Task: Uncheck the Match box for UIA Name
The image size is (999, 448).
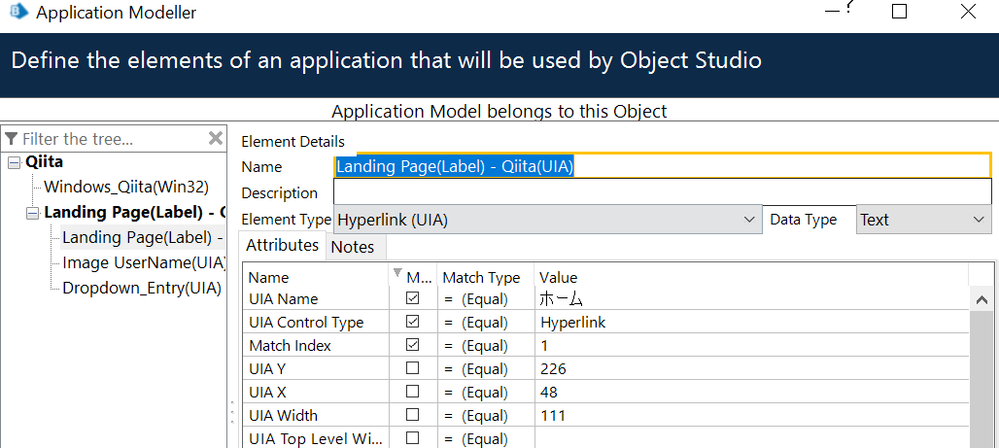Action: click(x=412, y=298)
